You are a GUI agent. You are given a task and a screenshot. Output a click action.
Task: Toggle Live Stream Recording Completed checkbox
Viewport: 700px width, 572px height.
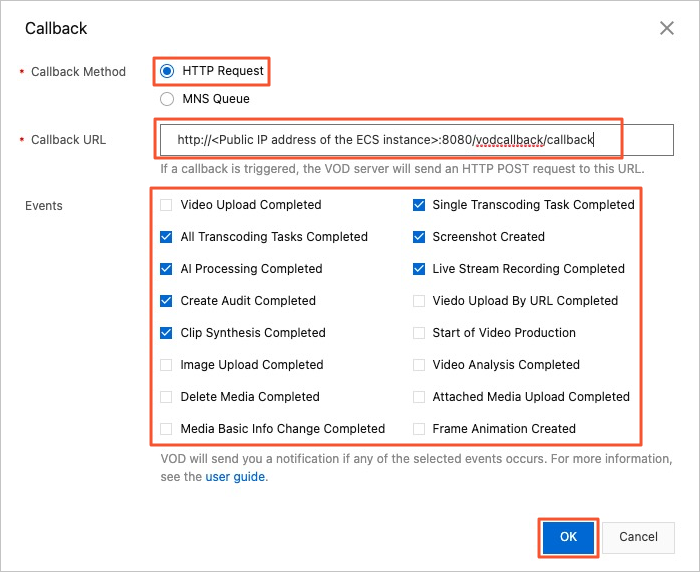pyautogui.click(x=419, y=269)
